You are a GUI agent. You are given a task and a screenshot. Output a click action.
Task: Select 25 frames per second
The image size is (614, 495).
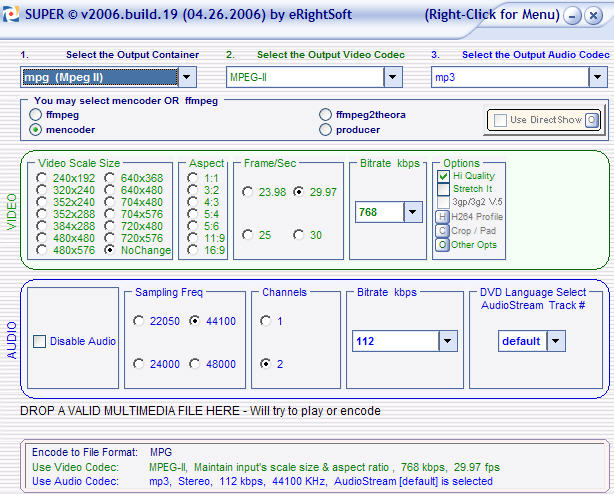(x=247, y=235)
